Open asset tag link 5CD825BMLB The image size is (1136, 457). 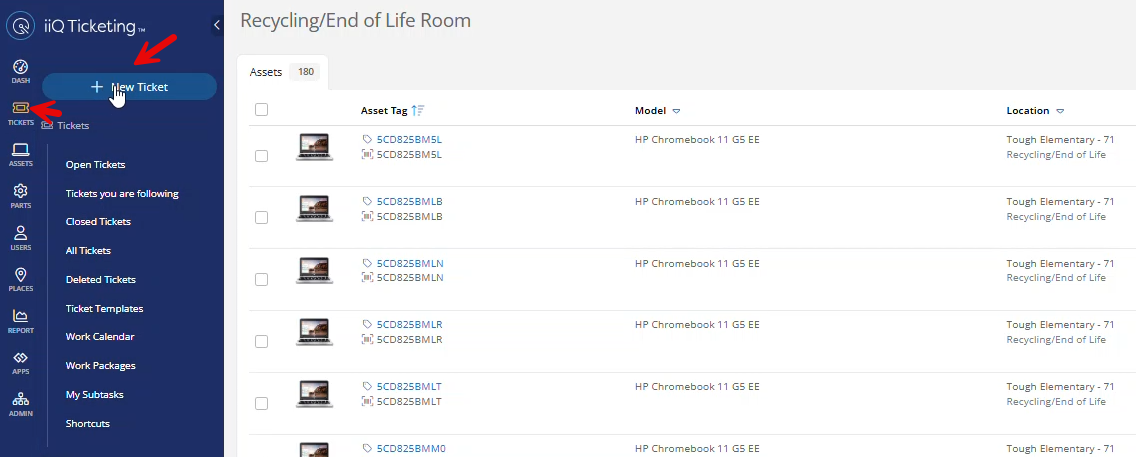(x=409, y=202)
